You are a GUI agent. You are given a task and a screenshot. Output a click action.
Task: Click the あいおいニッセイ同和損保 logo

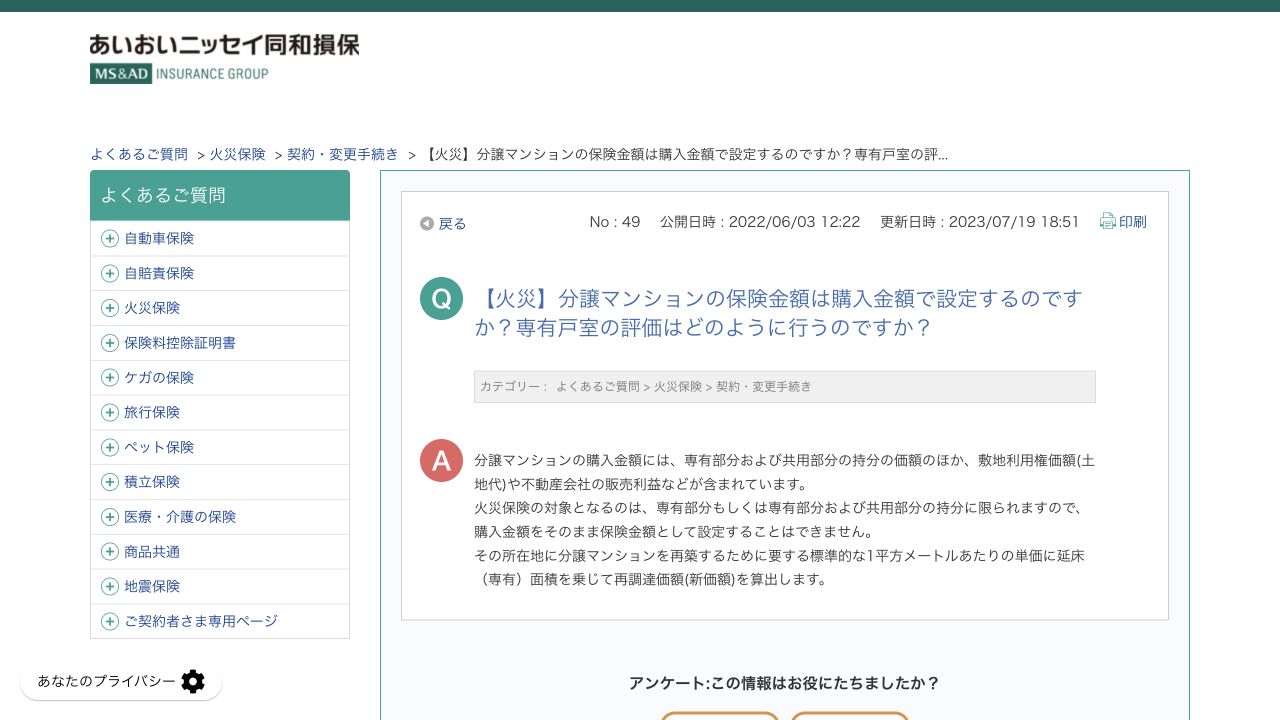click(224, 58)
